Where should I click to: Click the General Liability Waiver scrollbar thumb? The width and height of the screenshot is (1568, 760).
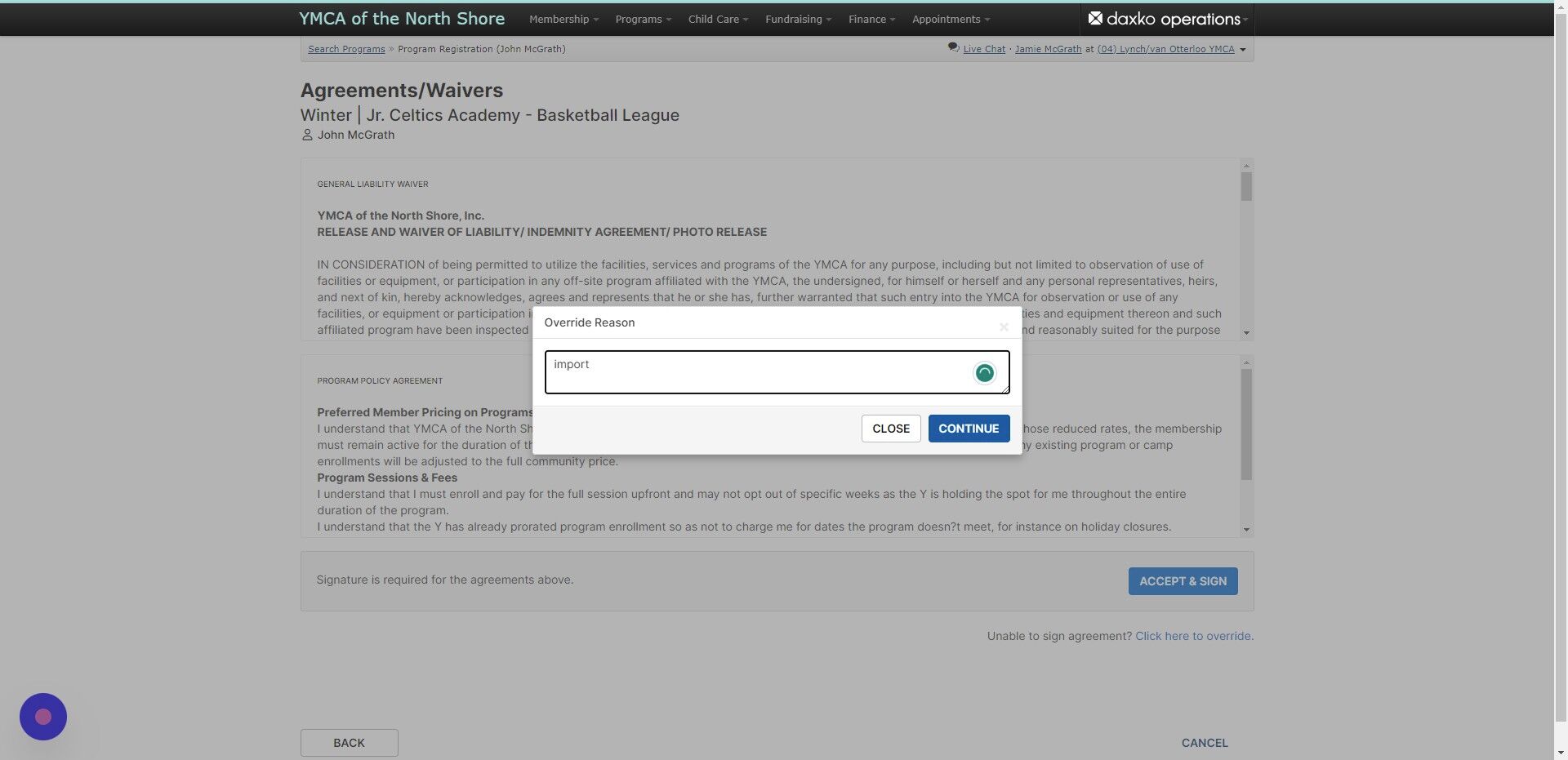(x=1246, y=186)
